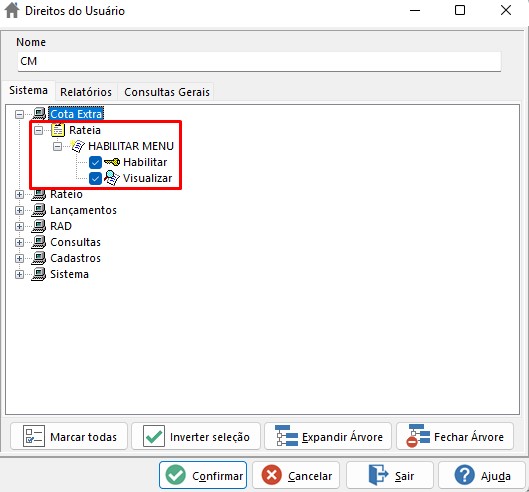Image resolution: width=529 pixels, height=492 pixels.
Task: Click the computer icon beside RAD
Action: click(39, 226)
